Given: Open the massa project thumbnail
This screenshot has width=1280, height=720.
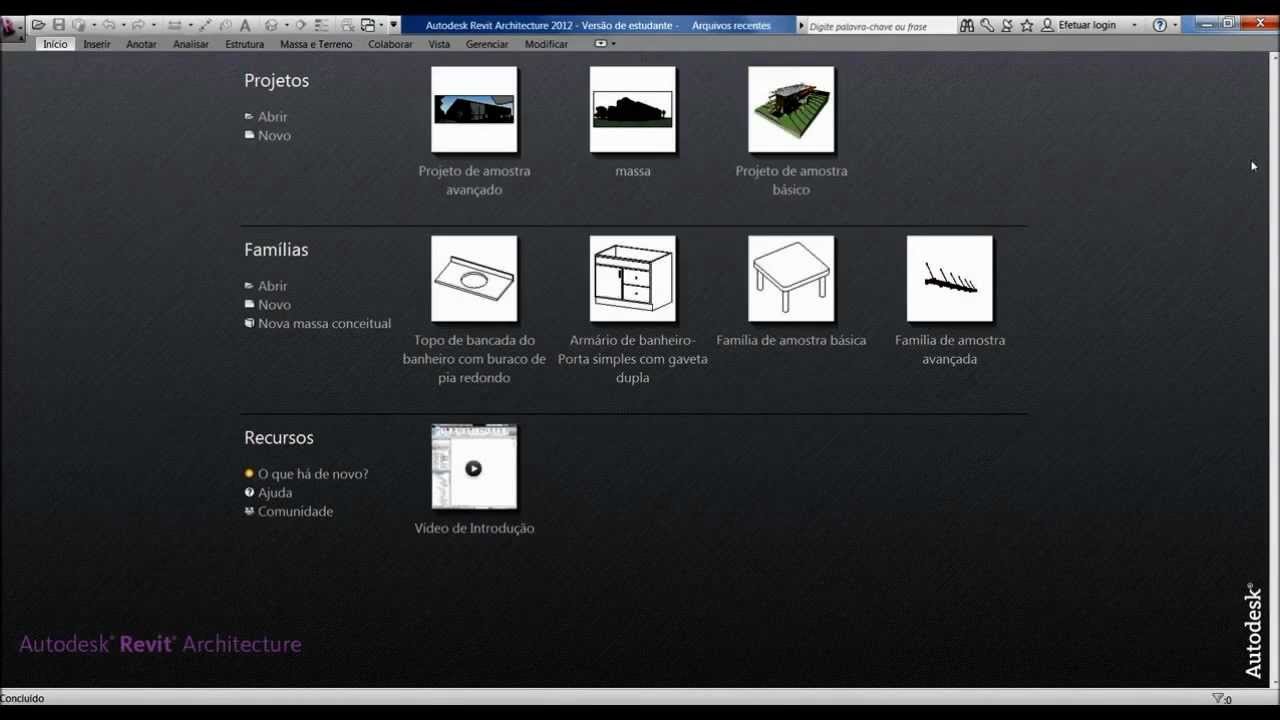Looking at the screenshot, I should click(x=632, y=109).
